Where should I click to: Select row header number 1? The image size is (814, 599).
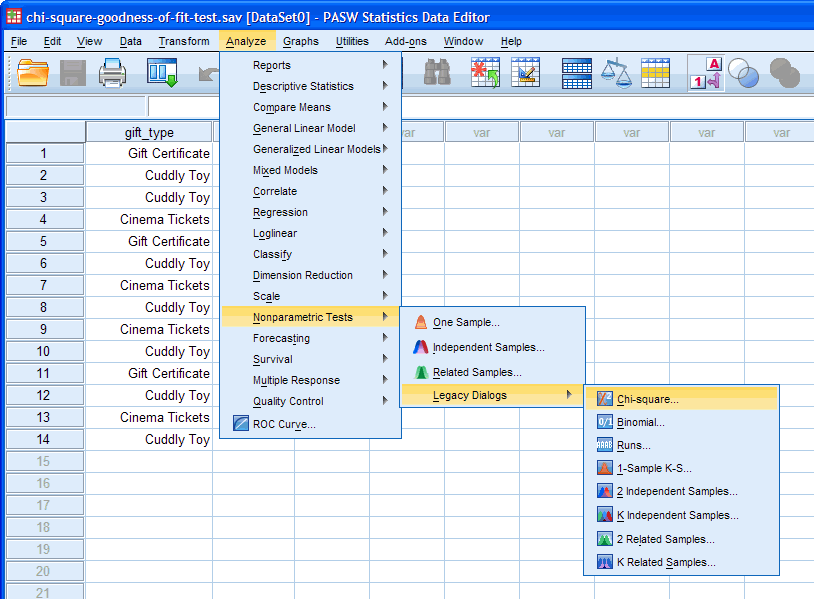pyautogui.click(x=45, y=153)
